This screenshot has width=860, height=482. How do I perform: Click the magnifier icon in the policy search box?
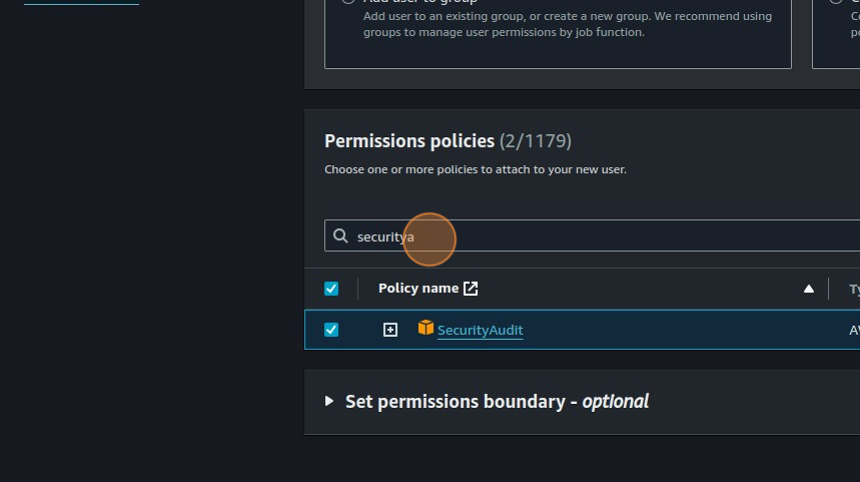click(340, 236)
